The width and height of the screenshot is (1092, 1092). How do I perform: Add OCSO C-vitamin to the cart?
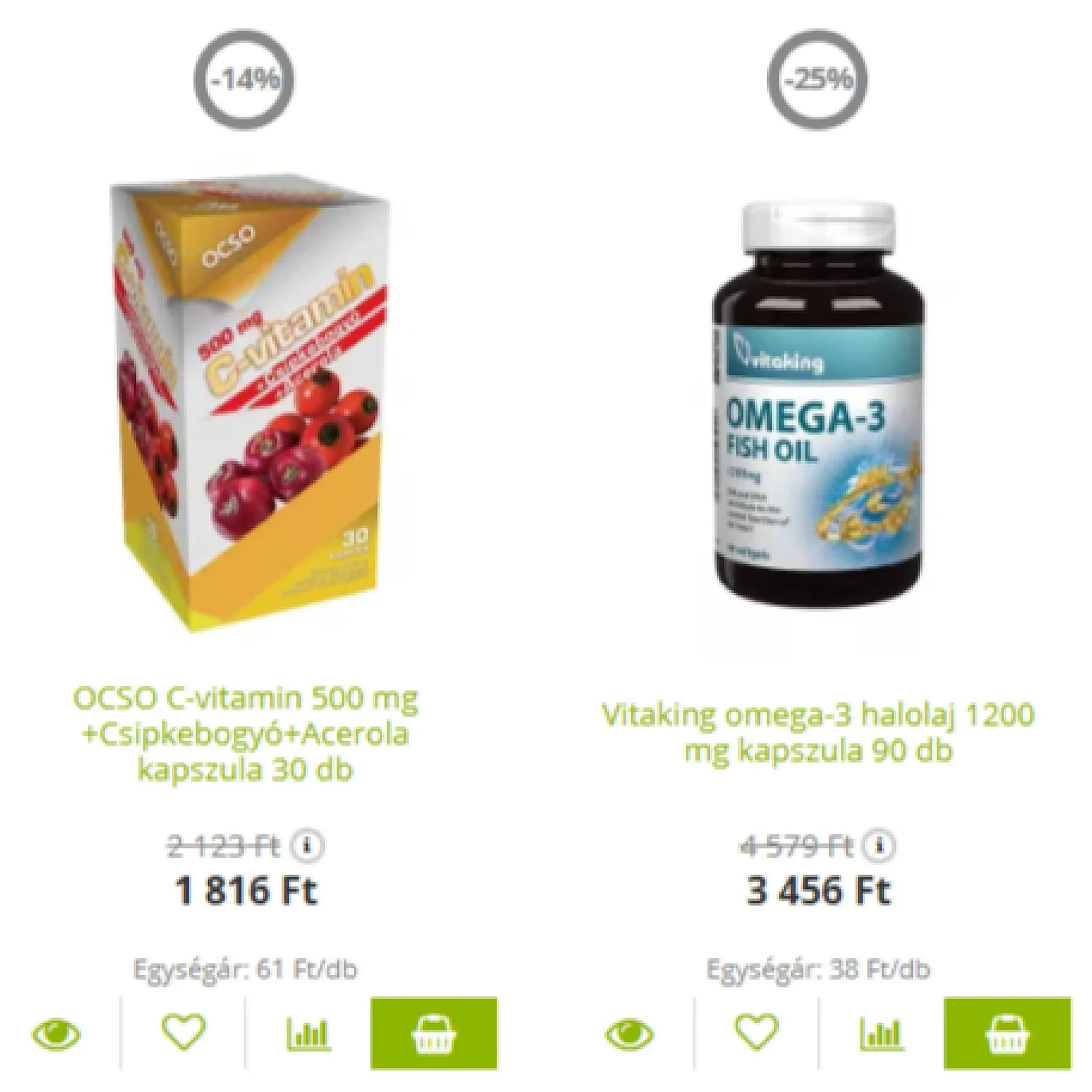434,1033
